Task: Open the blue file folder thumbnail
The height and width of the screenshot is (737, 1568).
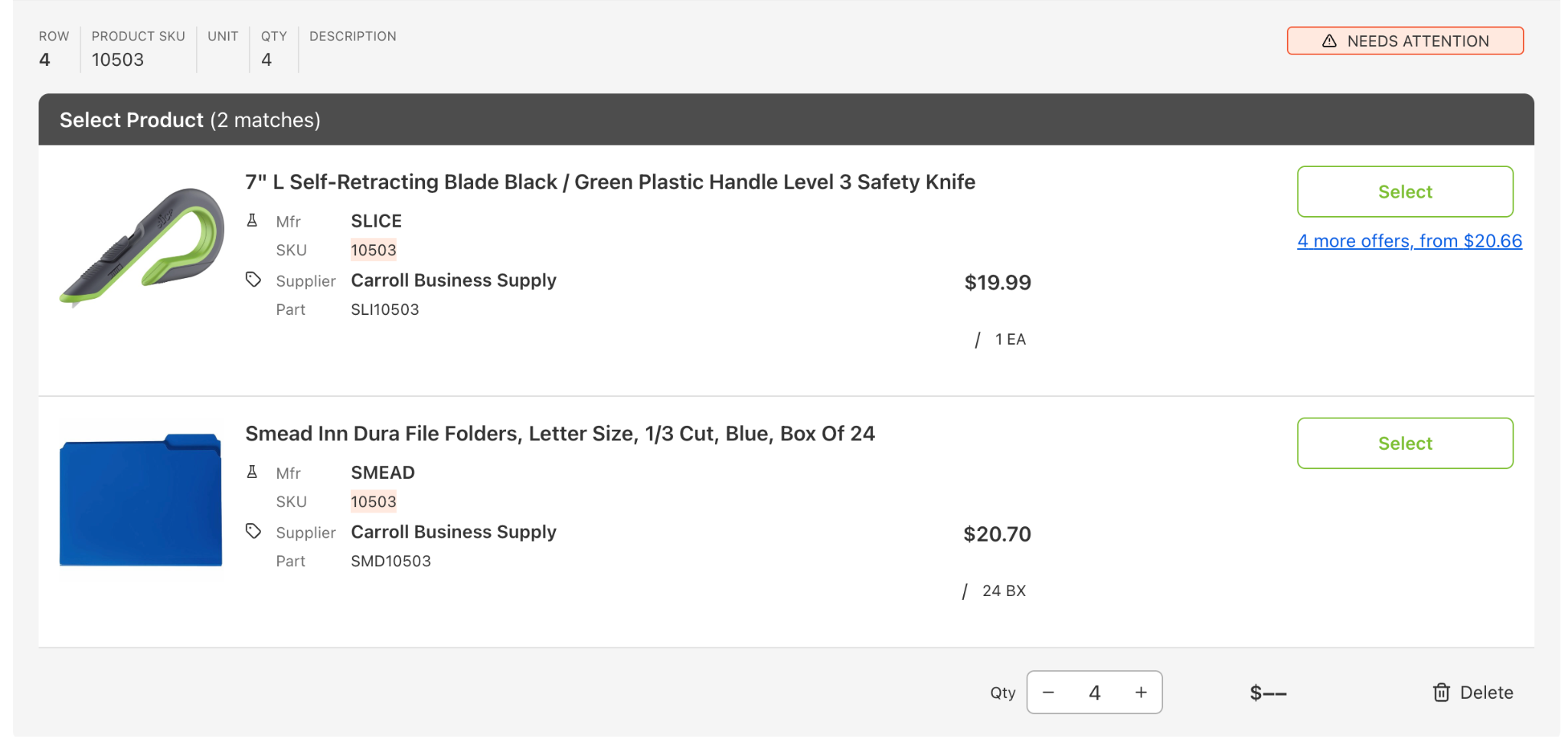Action: 141,500
